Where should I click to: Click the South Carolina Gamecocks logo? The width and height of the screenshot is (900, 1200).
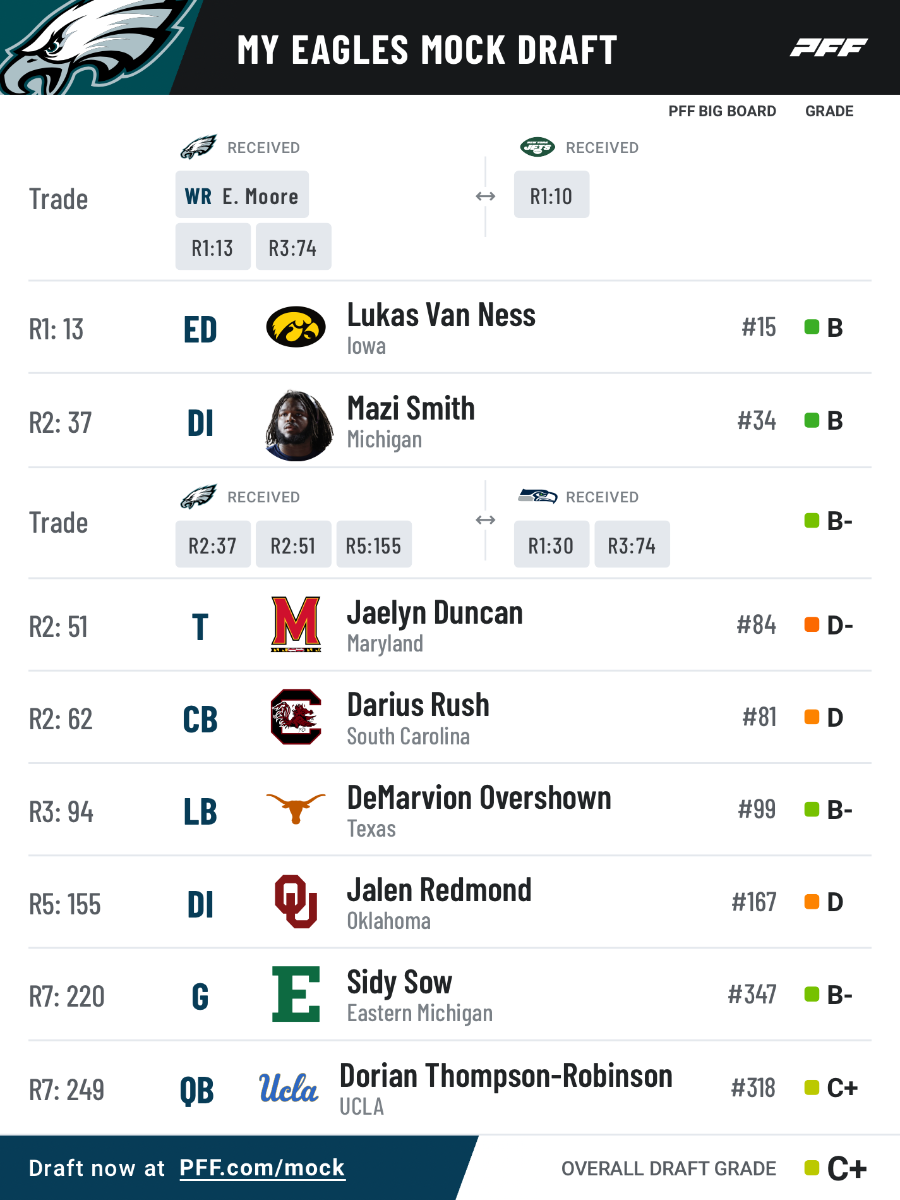pos(296,717)
